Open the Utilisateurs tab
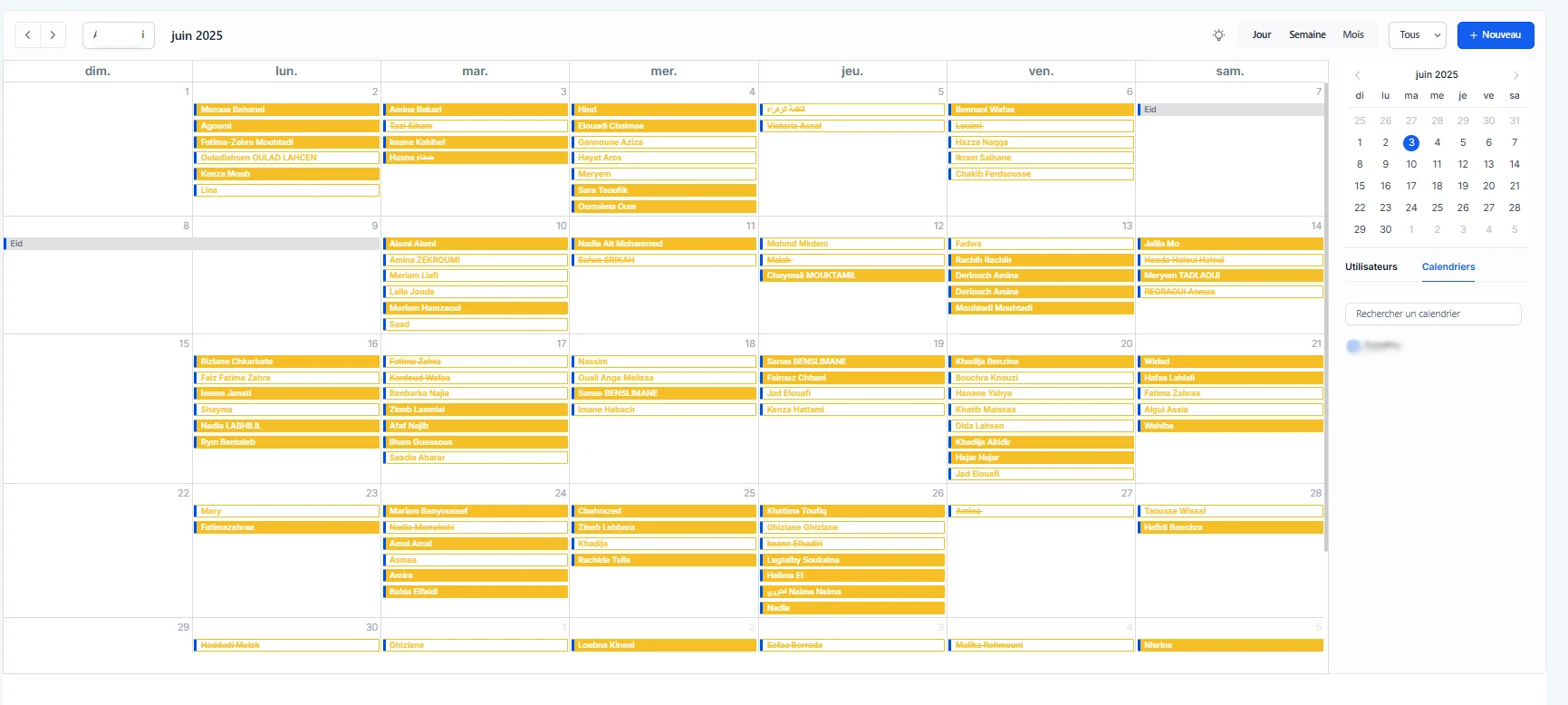The height and width of the screenshot is (705, 1568). click(x=1371, y=267)
